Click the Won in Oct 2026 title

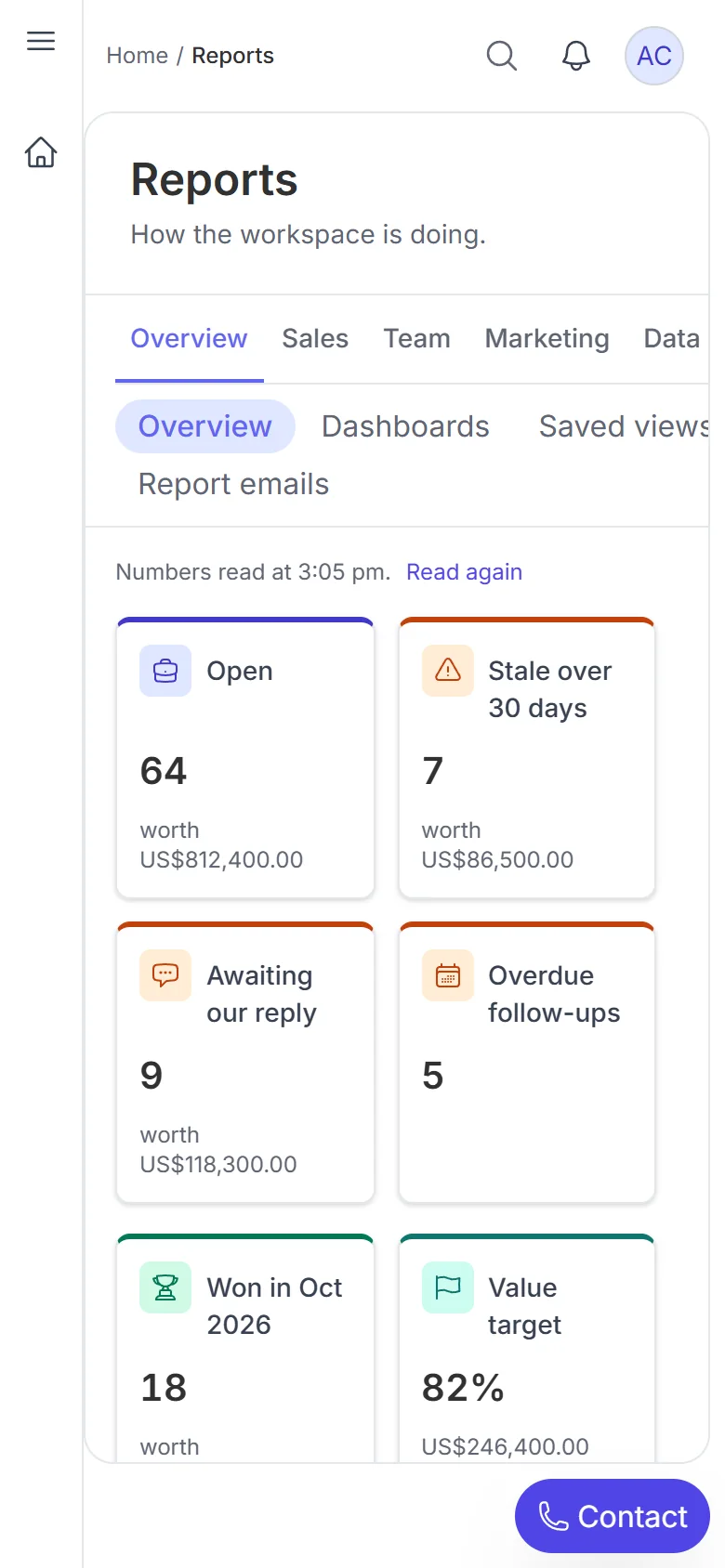pyautogui.click(x=274, y=1306)
